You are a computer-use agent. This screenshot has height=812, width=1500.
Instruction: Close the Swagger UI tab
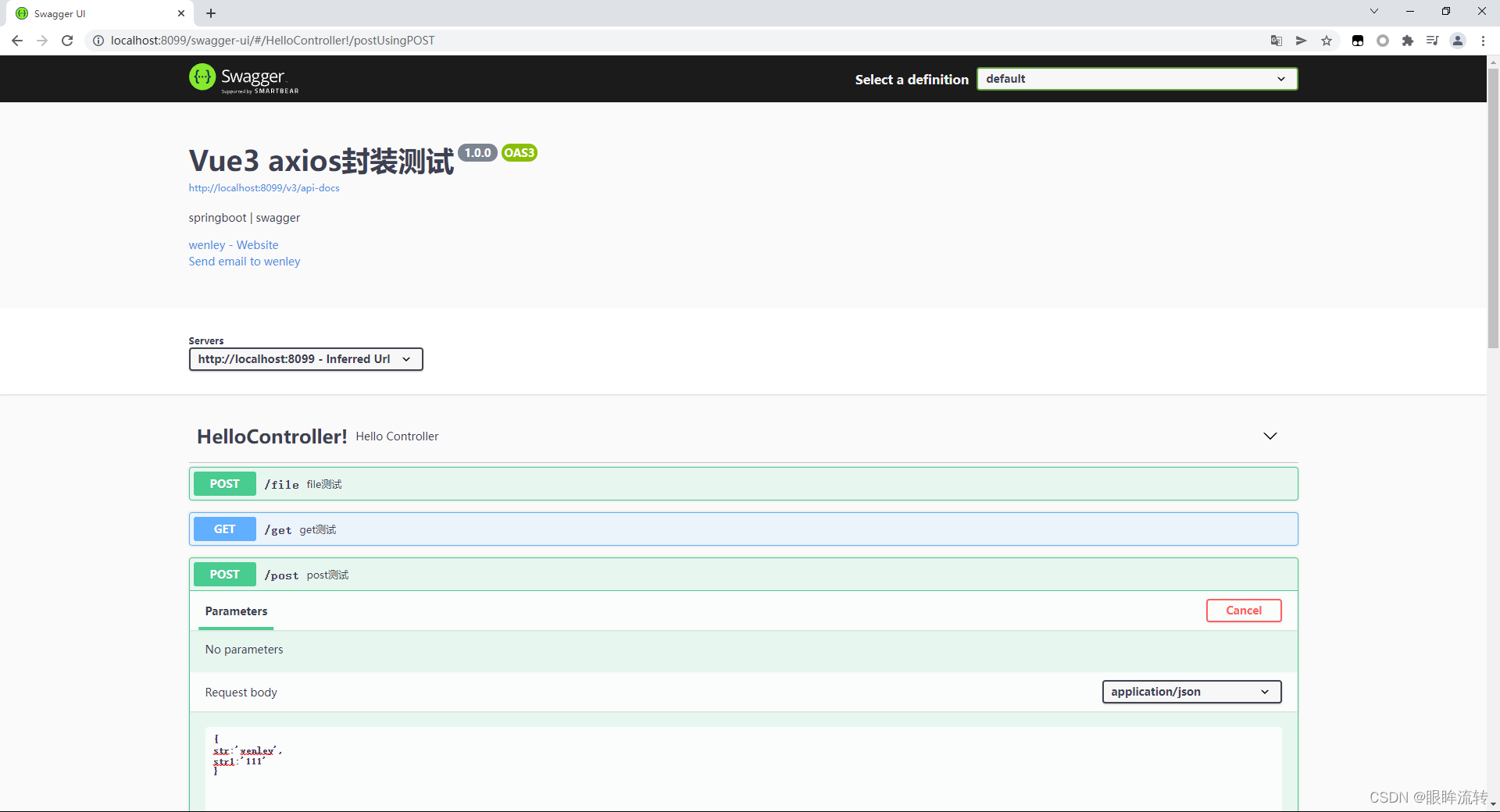pos(181,13)
